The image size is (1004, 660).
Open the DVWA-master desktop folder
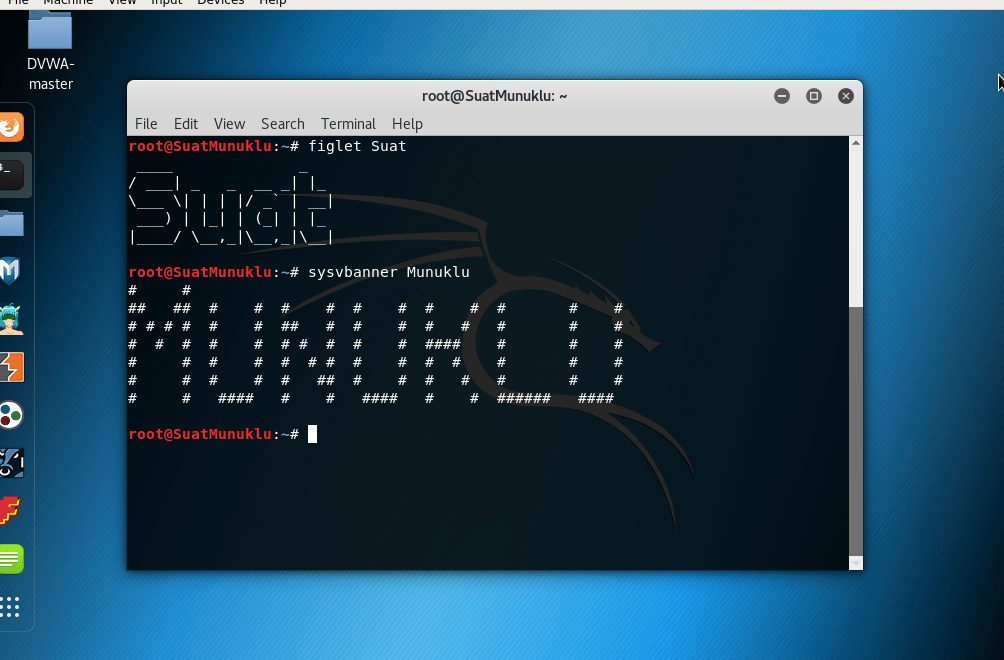[50, 51]
